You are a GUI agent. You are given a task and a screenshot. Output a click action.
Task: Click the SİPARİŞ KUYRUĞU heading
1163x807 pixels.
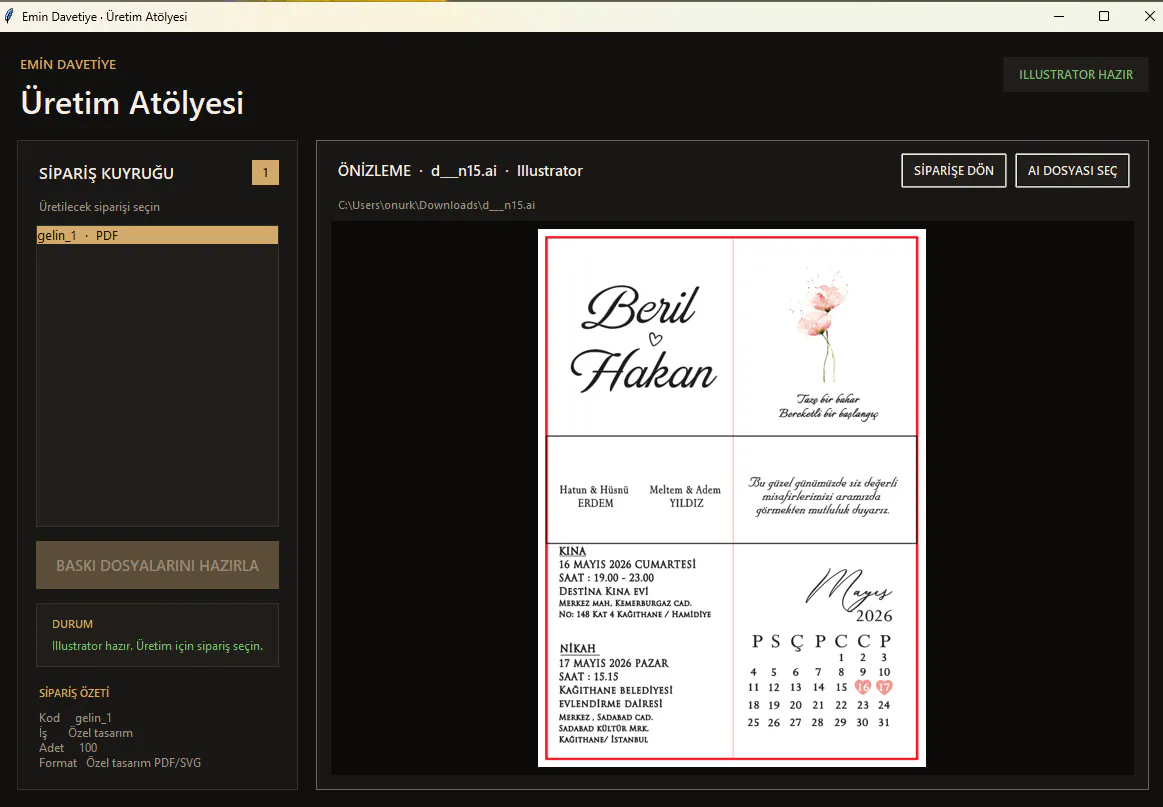[x=106, y=173]
